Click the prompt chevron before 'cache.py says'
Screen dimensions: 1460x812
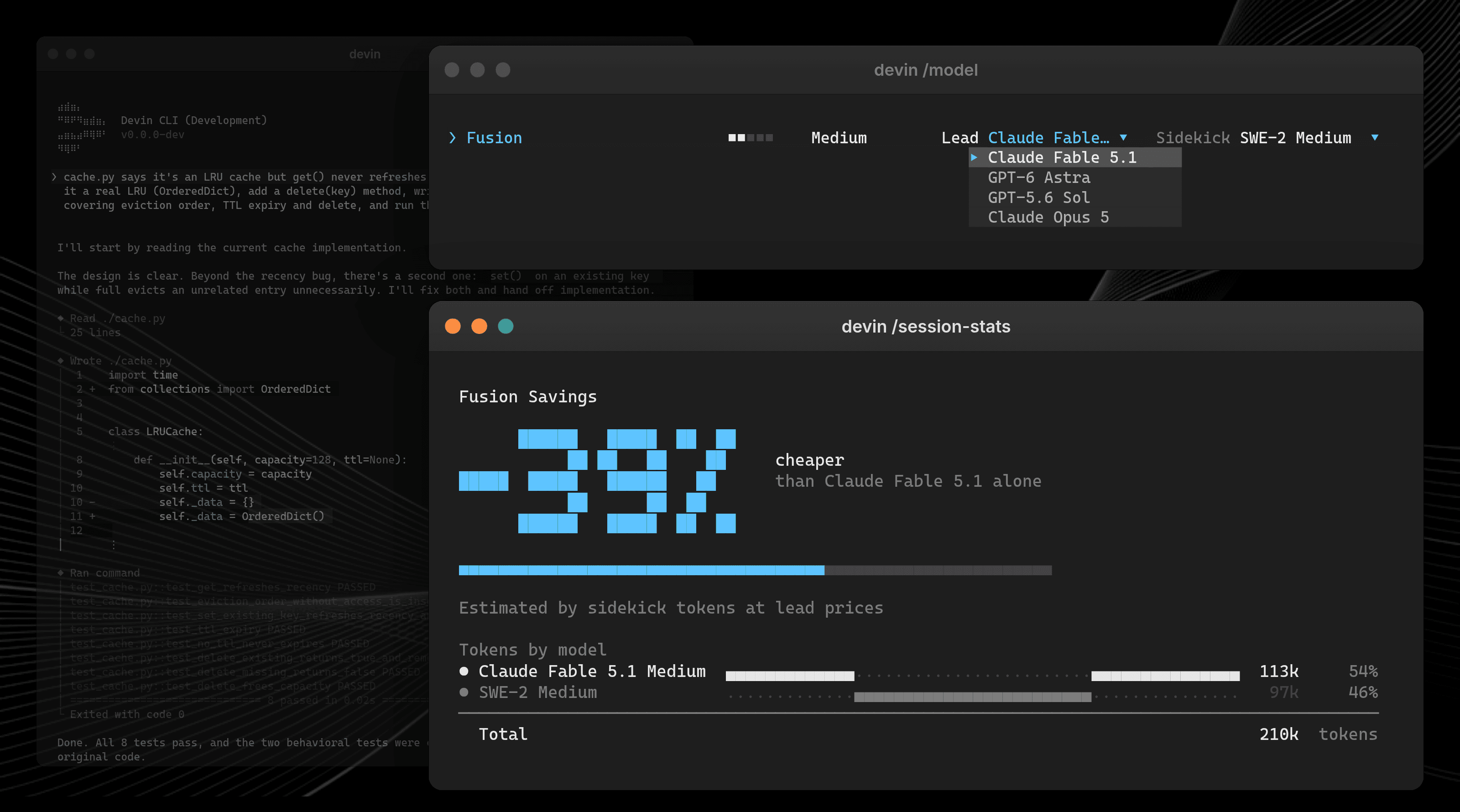54,177
